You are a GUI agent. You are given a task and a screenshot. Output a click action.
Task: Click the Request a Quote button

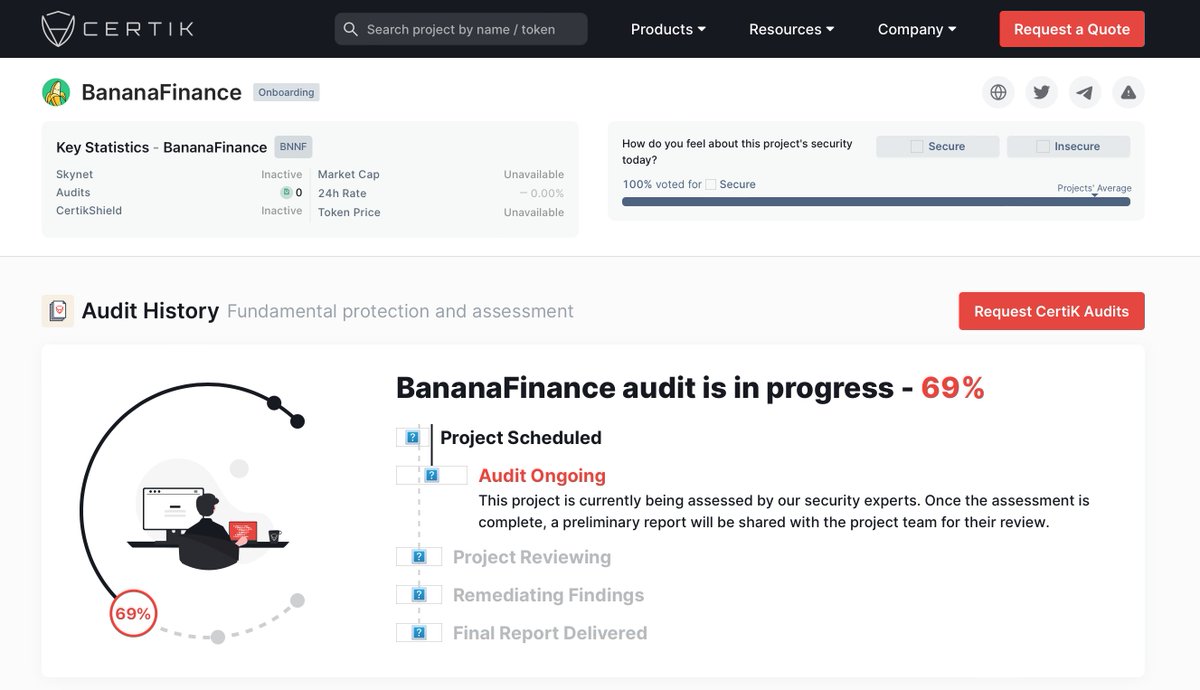(x=1071, y=29)
